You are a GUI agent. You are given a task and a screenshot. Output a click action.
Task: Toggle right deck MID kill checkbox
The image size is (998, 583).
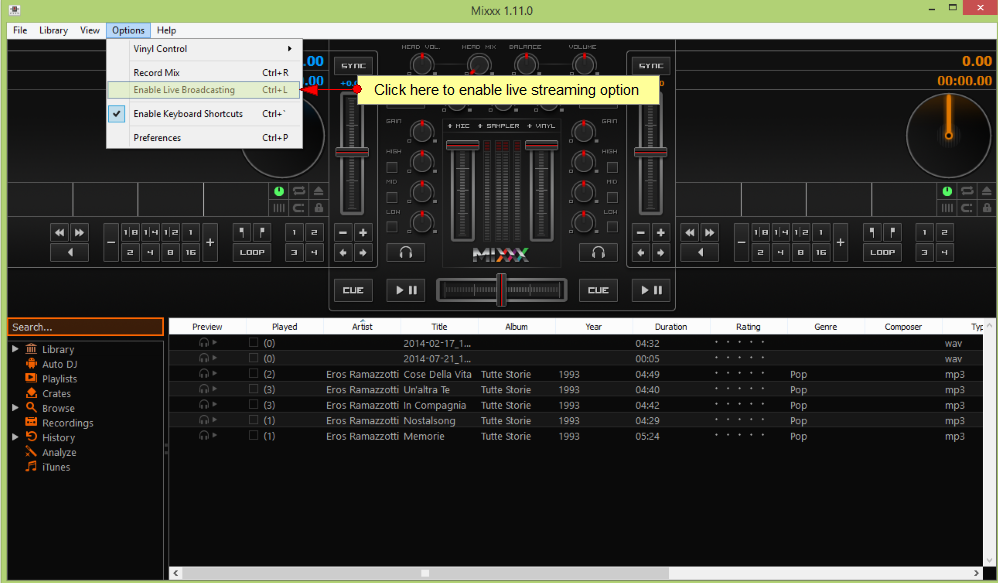click(612, 197)
